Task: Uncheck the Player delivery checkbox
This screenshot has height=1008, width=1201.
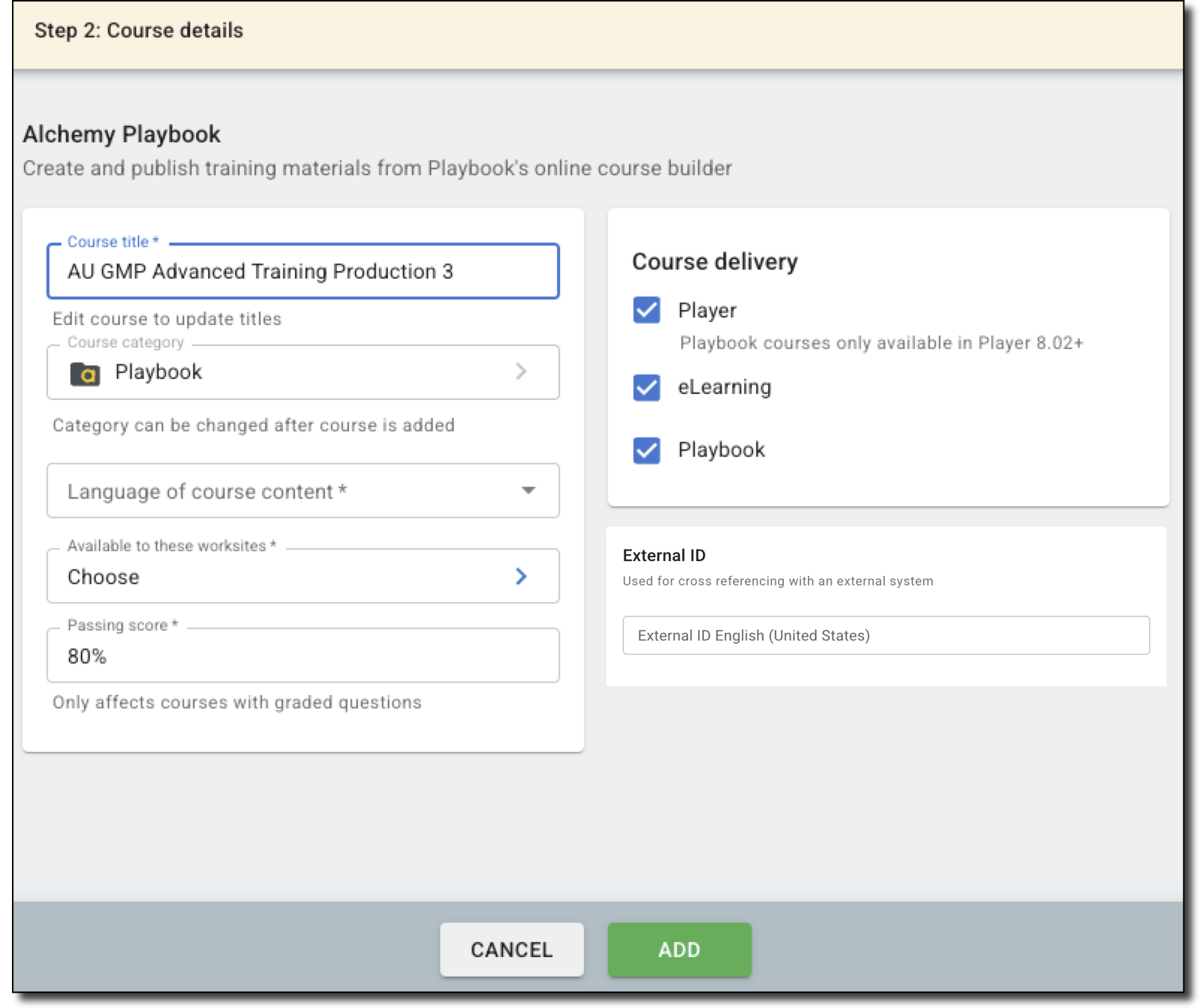Action: (x=646, y=310)
